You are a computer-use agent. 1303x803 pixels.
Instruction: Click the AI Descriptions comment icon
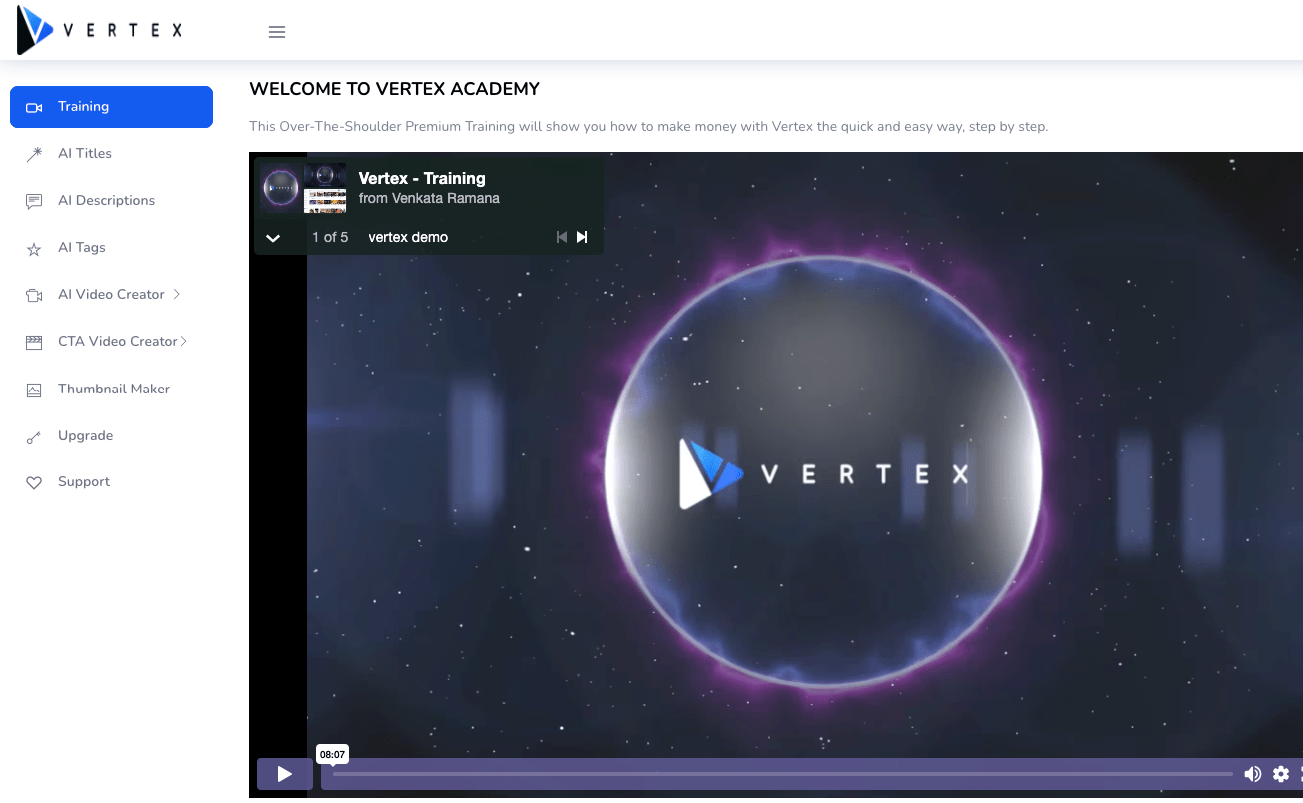coord(35,200)
